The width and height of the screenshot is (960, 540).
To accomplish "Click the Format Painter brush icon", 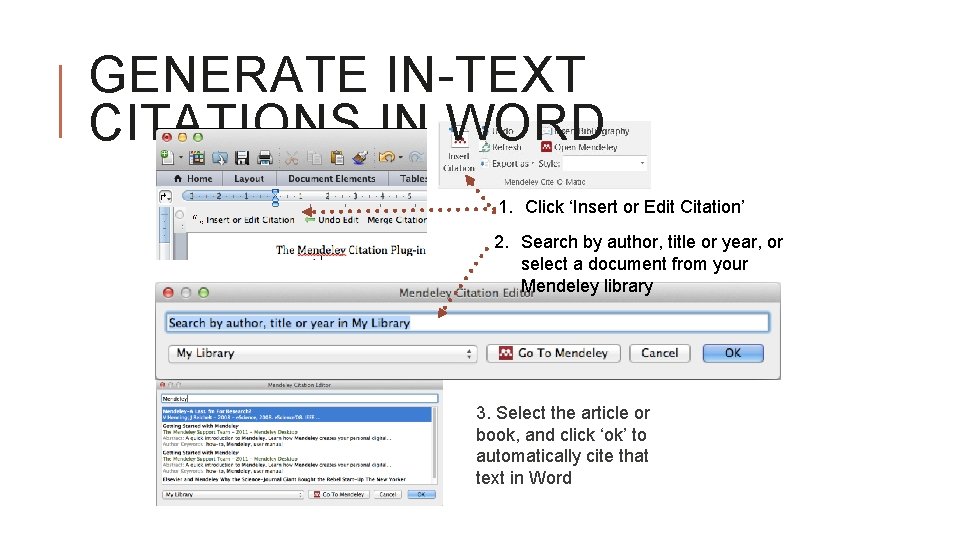I will tap(359, 158).
